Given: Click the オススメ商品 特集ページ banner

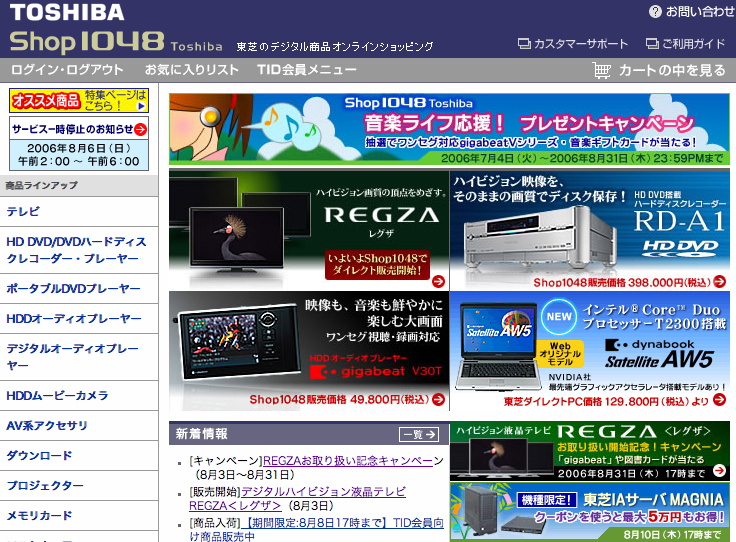Looking at the screenshot, I should click(79, 100).
